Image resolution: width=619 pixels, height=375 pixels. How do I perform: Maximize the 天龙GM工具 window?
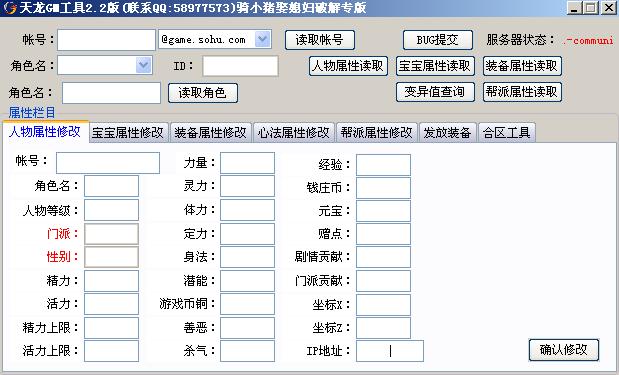click(x=591, y=8)
